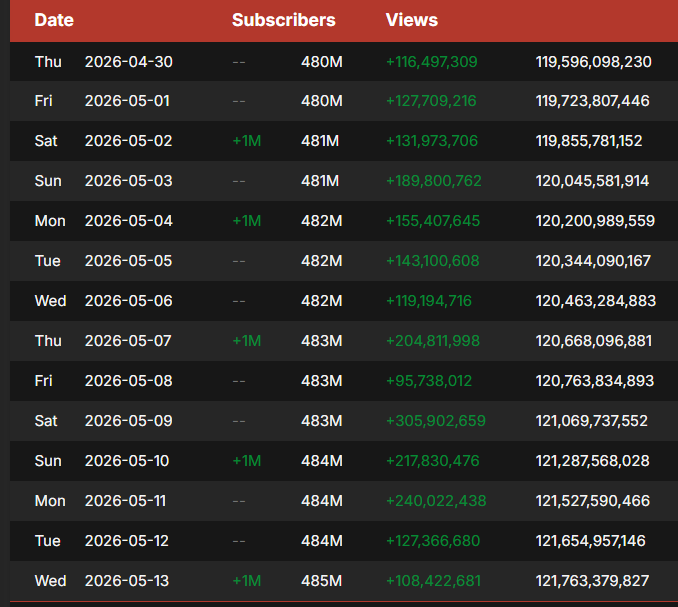Select date 2026-05-10
The width and height of the screenshot is (678, 607).
[127, 461]
